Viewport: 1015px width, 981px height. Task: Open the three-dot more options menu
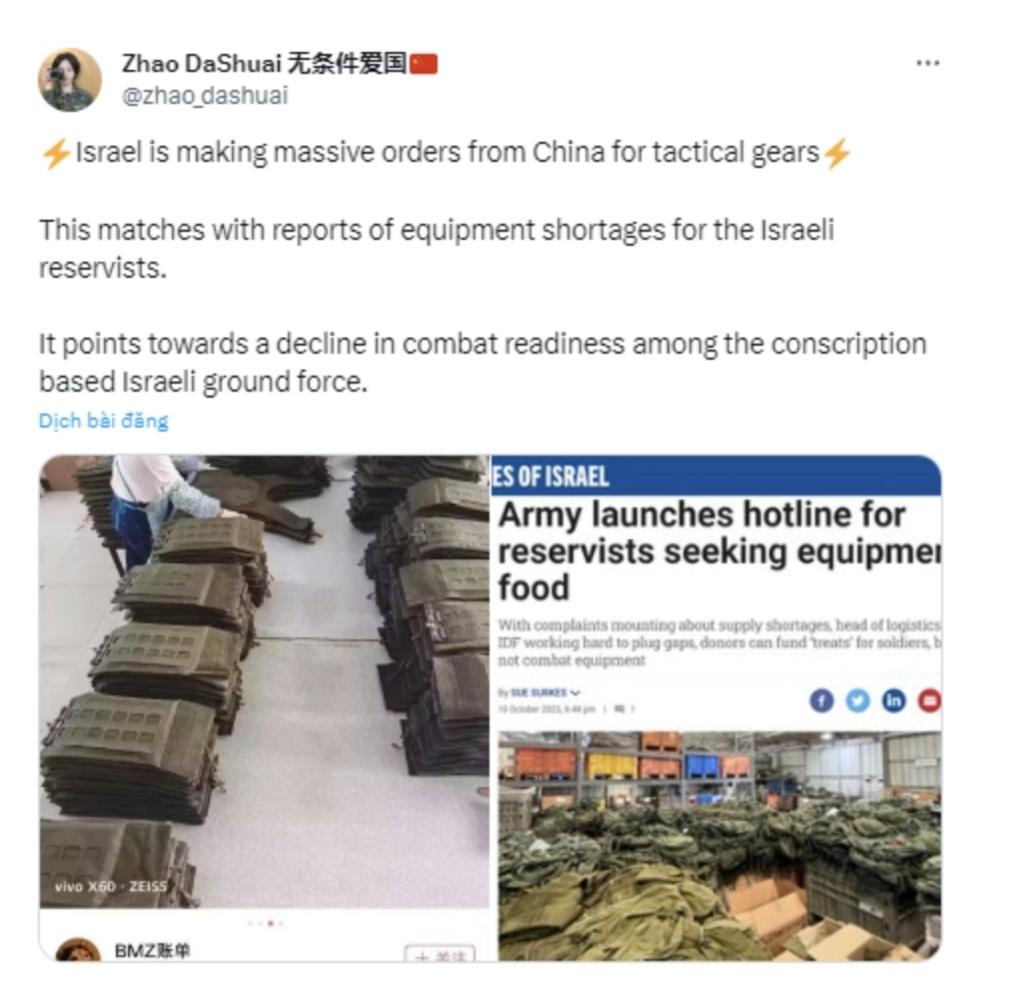pyautogui.click(x=928, y=63)
